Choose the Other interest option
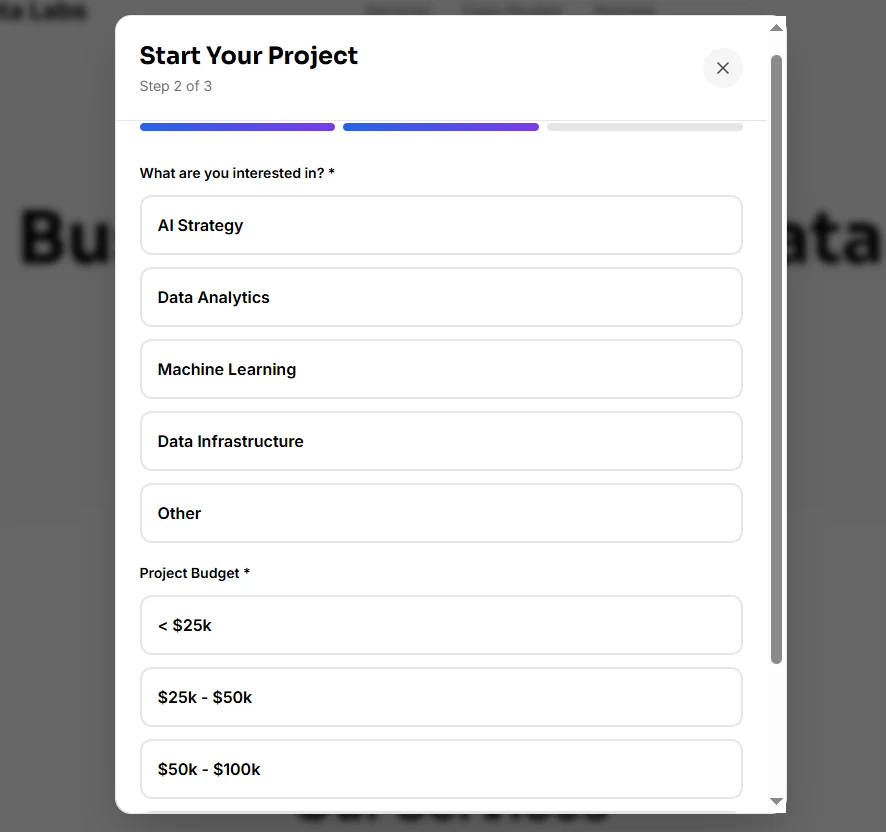The width and height of the screenshot is (886, 832). (x=441, y=513)
